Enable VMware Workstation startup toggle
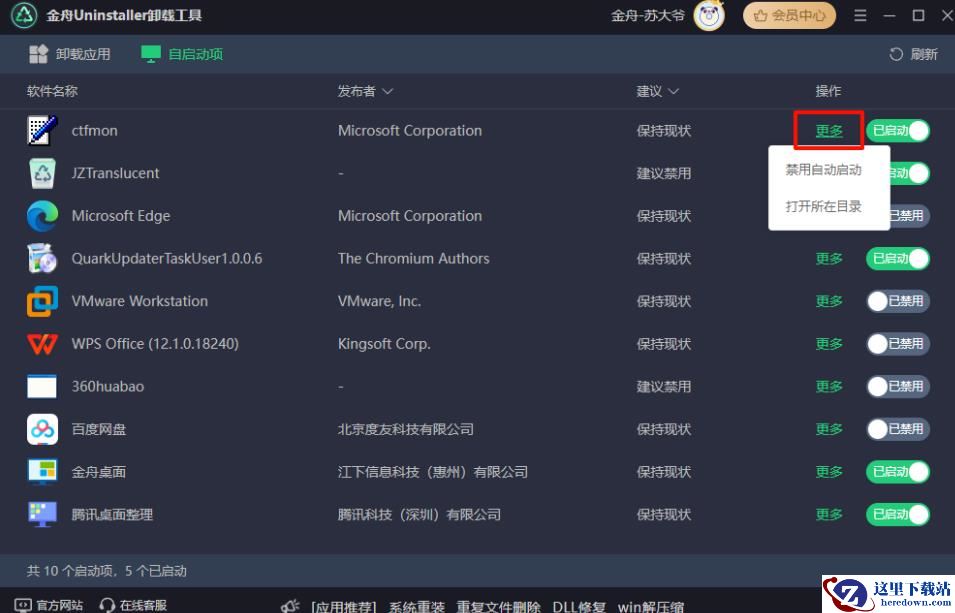Image resolution: width=955 pixels, height=613 pixels. tap(898, 301)
